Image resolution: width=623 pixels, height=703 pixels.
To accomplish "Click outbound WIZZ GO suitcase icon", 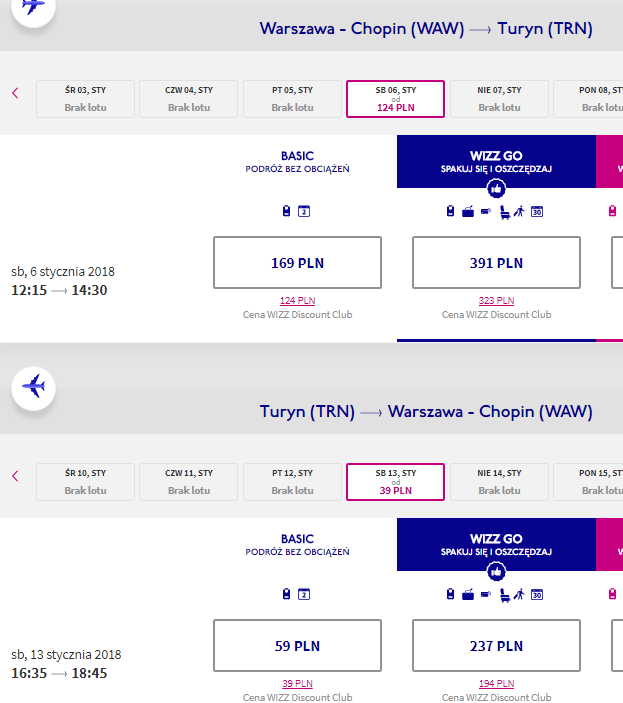I will point(468,211).
